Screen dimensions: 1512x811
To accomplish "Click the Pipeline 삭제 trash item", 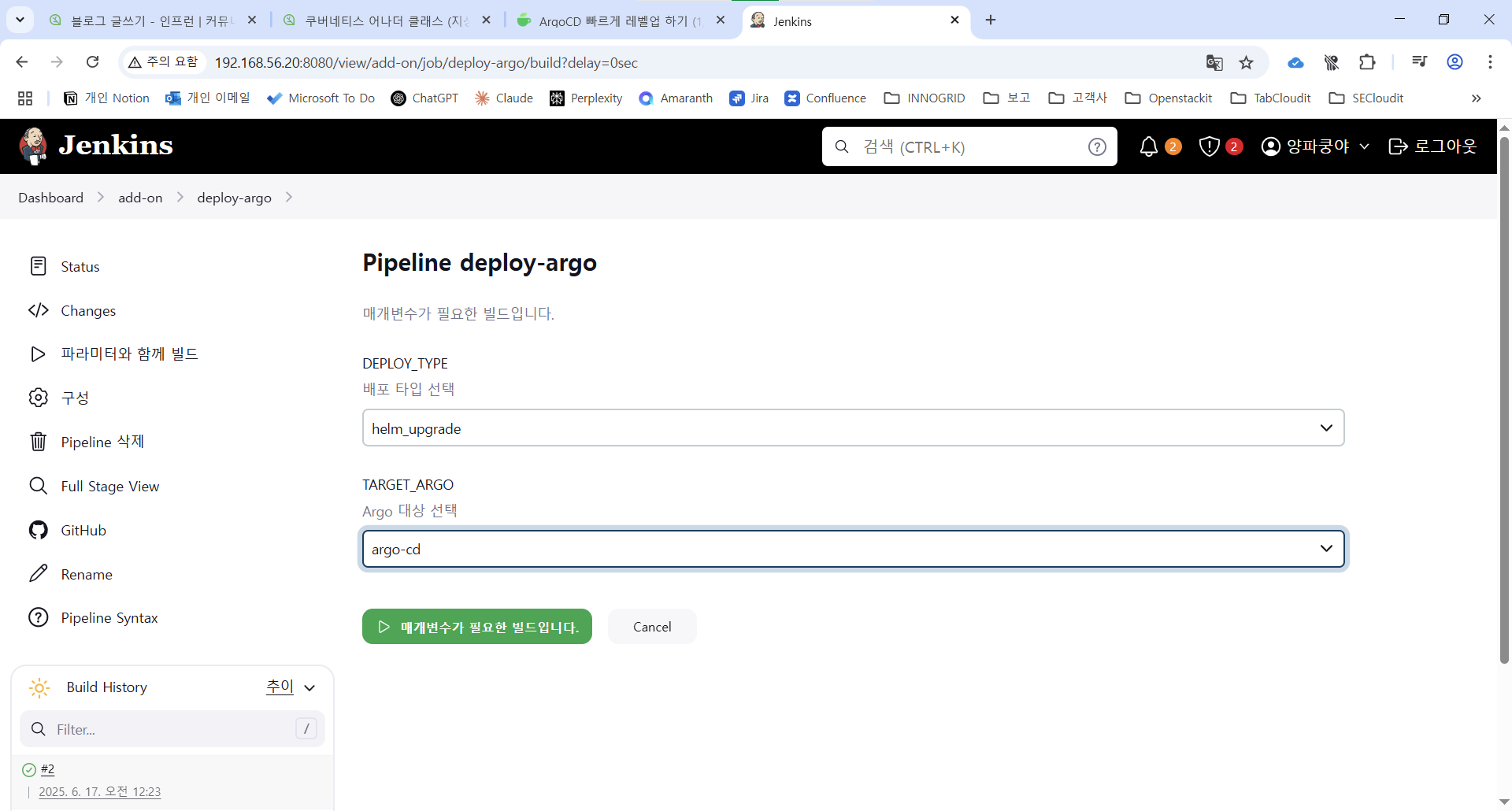I will 102,443.
